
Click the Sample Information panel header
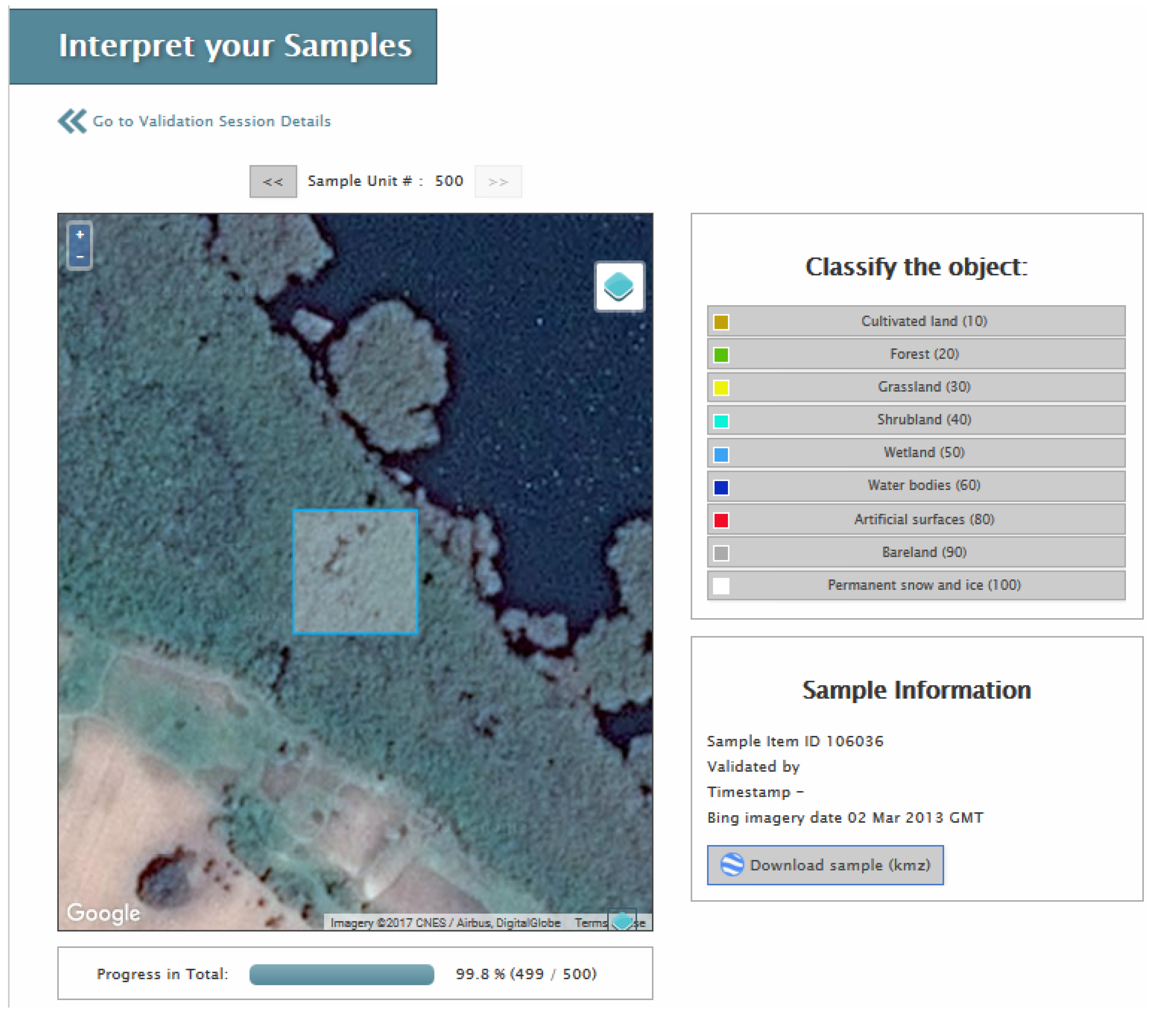pos(916,690)
